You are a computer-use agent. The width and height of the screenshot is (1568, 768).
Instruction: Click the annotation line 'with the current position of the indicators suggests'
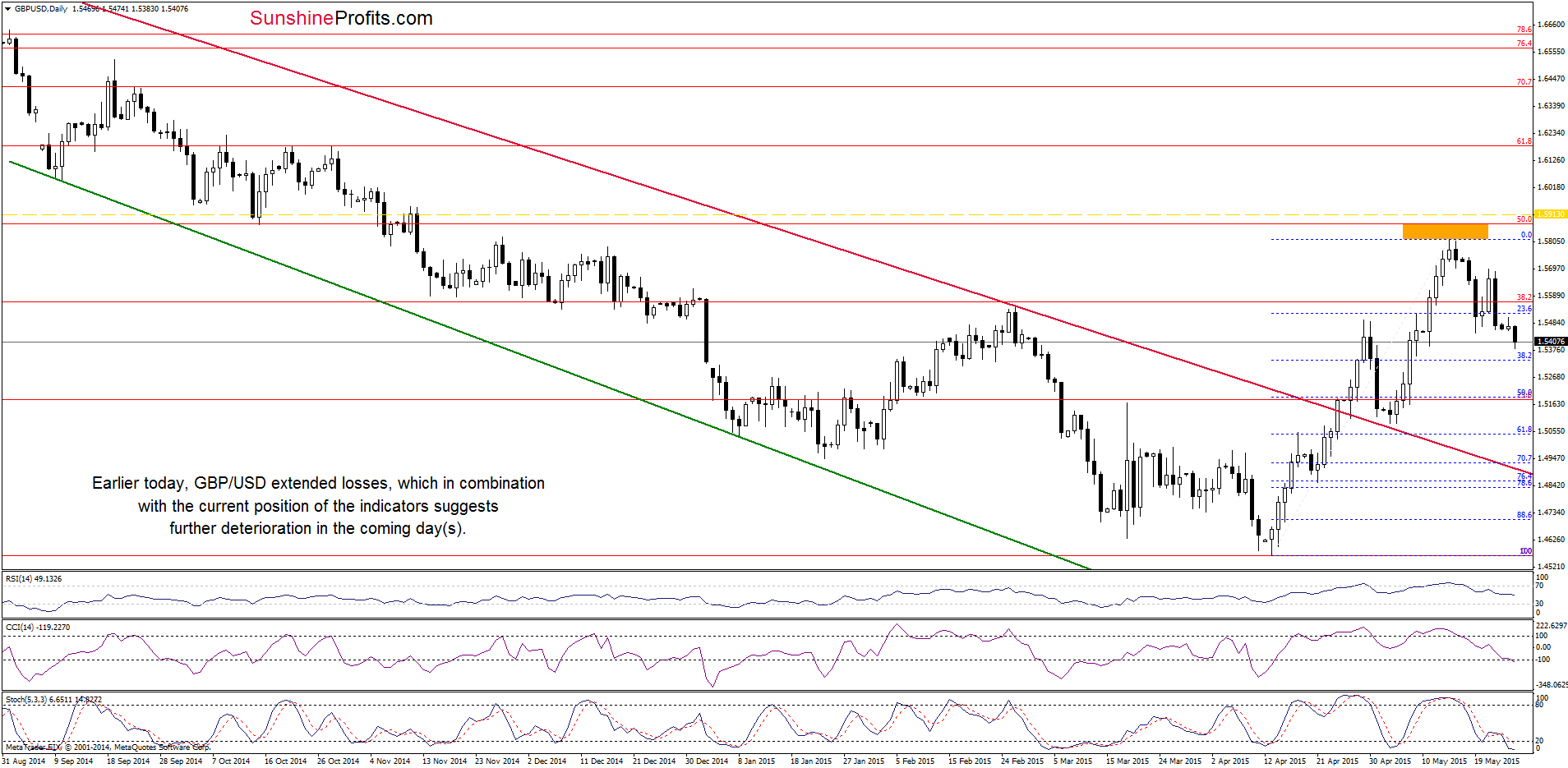318,506
